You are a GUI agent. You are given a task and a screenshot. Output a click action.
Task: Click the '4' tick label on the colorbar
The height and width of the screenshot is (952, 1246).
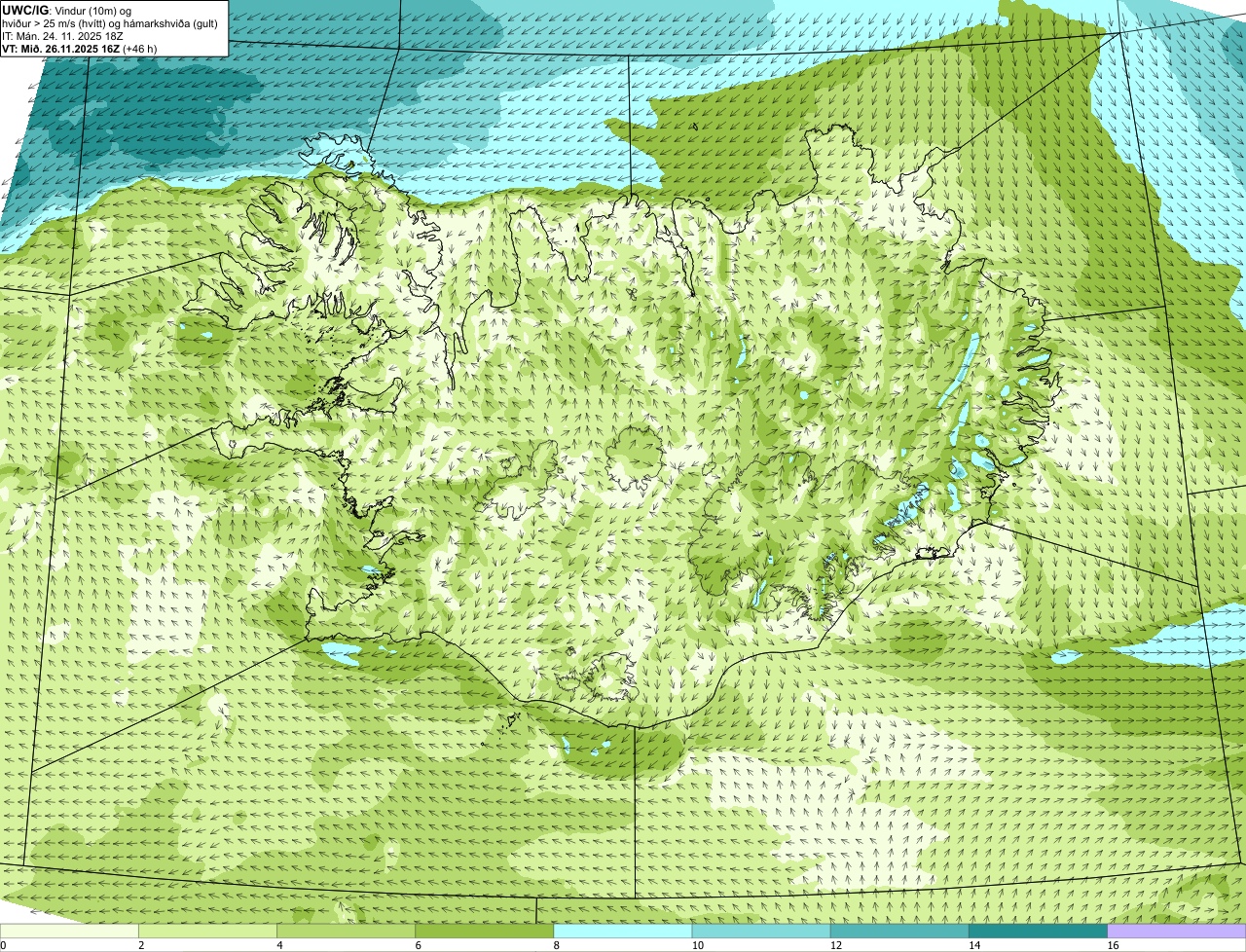tap(279, 945)
